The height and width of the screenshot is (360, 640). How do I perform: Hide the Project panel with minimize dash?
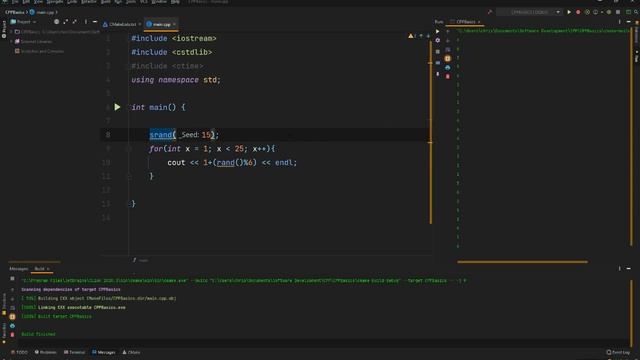(95, 22)
